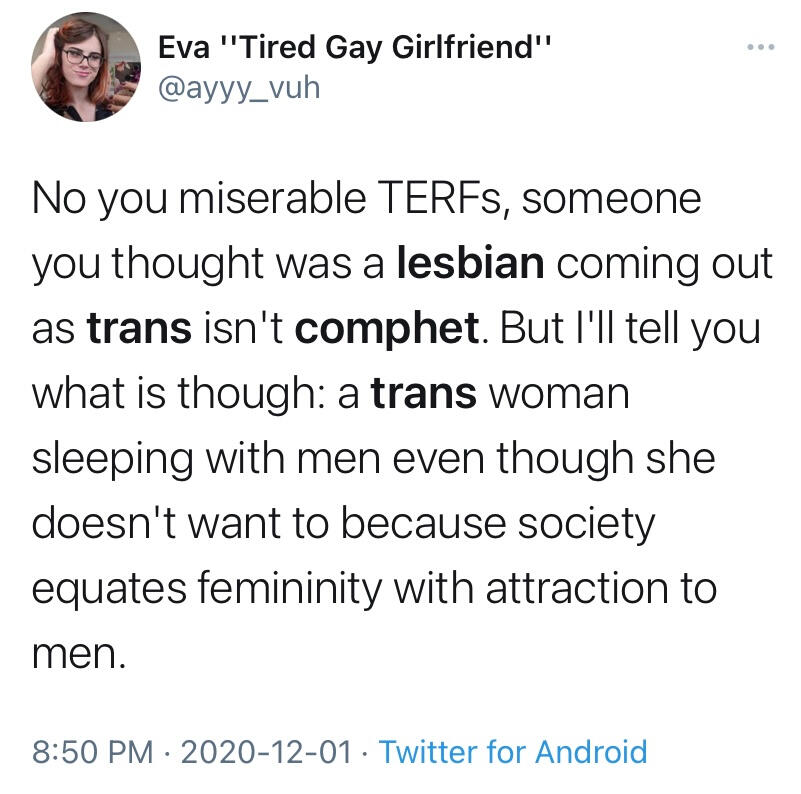Click bold "trans" before the word "woman"
The height and width of the screenshot is (794, 801).
[x=424, y=394]
